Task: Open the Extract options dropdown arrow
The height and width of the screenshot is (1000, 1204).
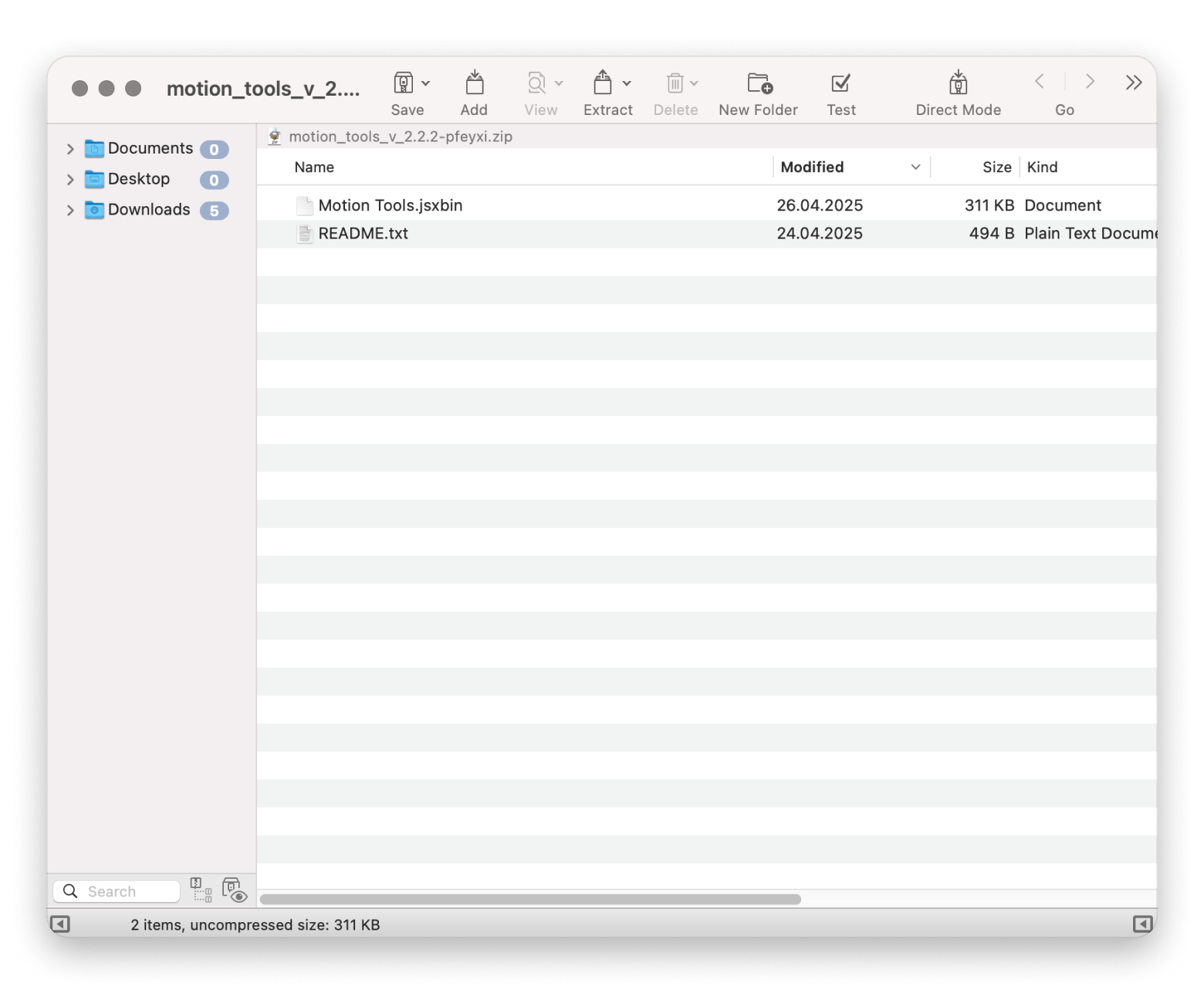Action: tap(627, 83)
